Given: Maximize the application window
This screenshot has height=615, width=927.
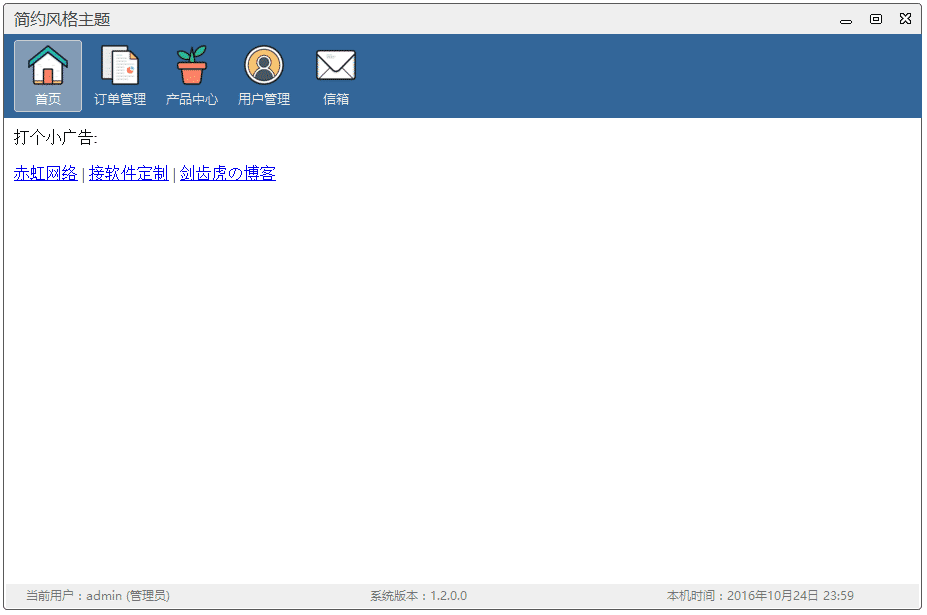Looking at the screenshot, I should point(876,19).
